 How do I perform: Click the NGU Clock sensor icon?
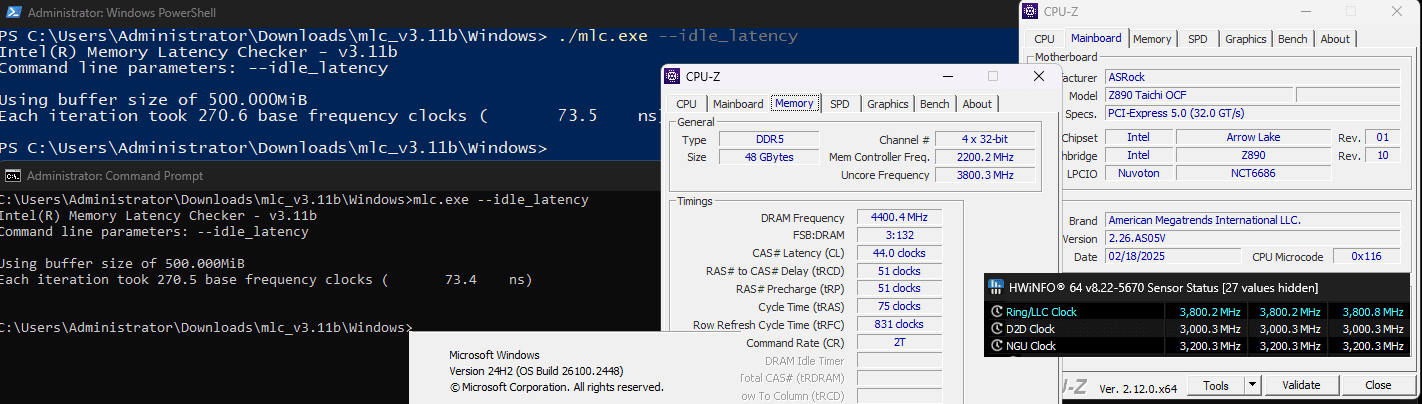tap(997, 346)
